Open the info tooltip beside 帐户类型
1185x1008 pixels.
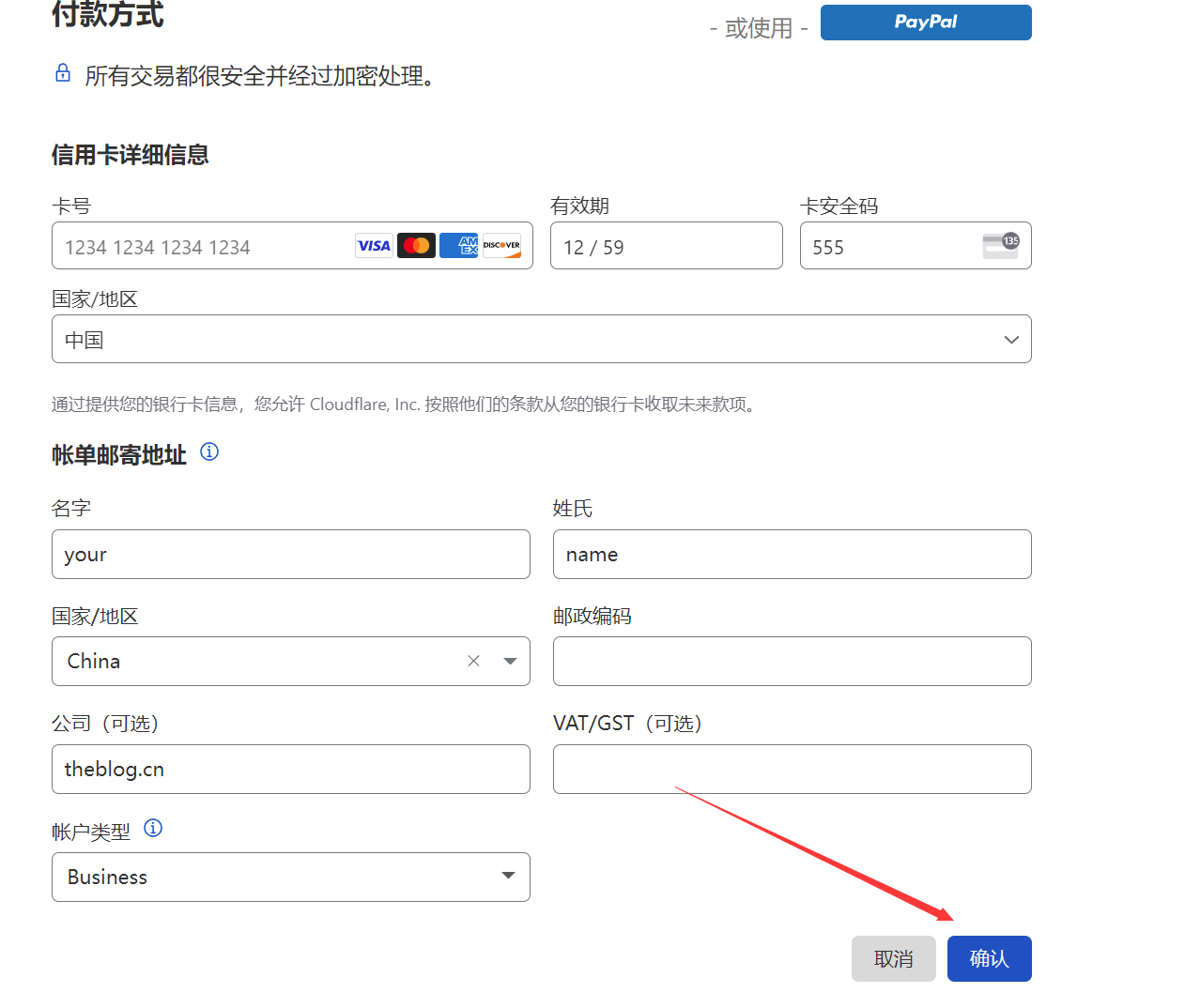tap(153, 828)
